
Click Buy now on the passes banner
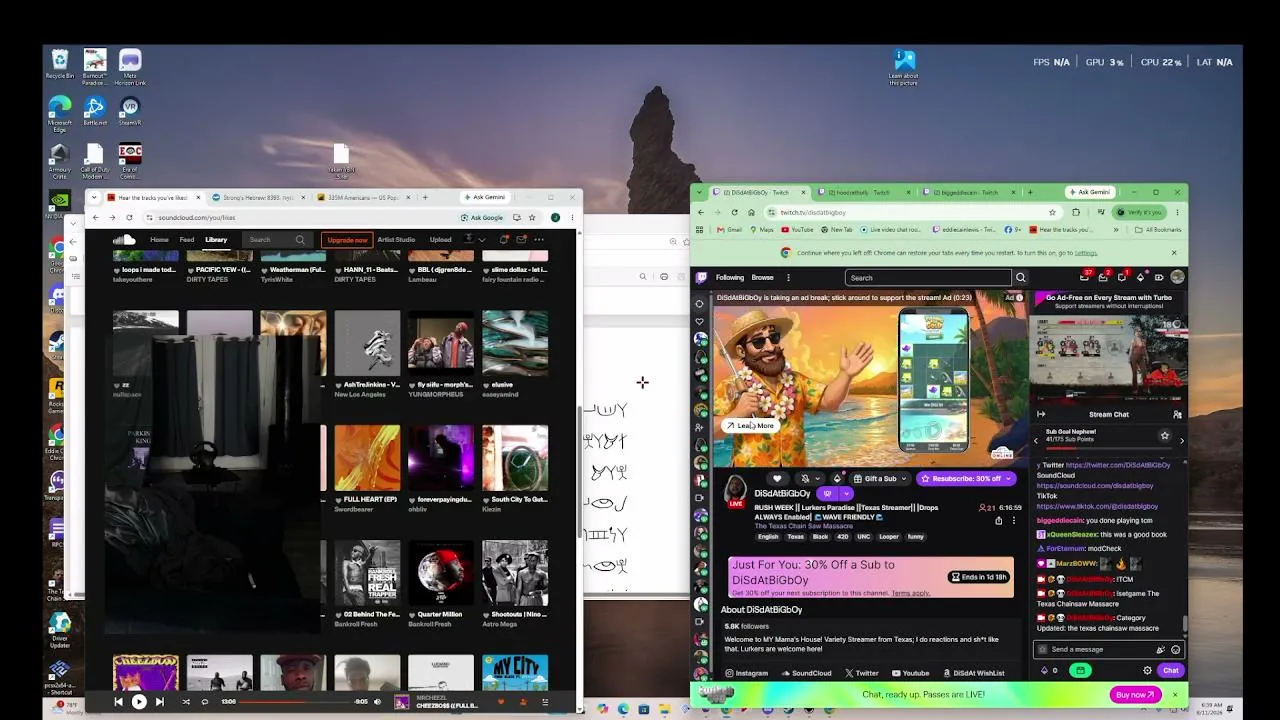point(1135,694)
